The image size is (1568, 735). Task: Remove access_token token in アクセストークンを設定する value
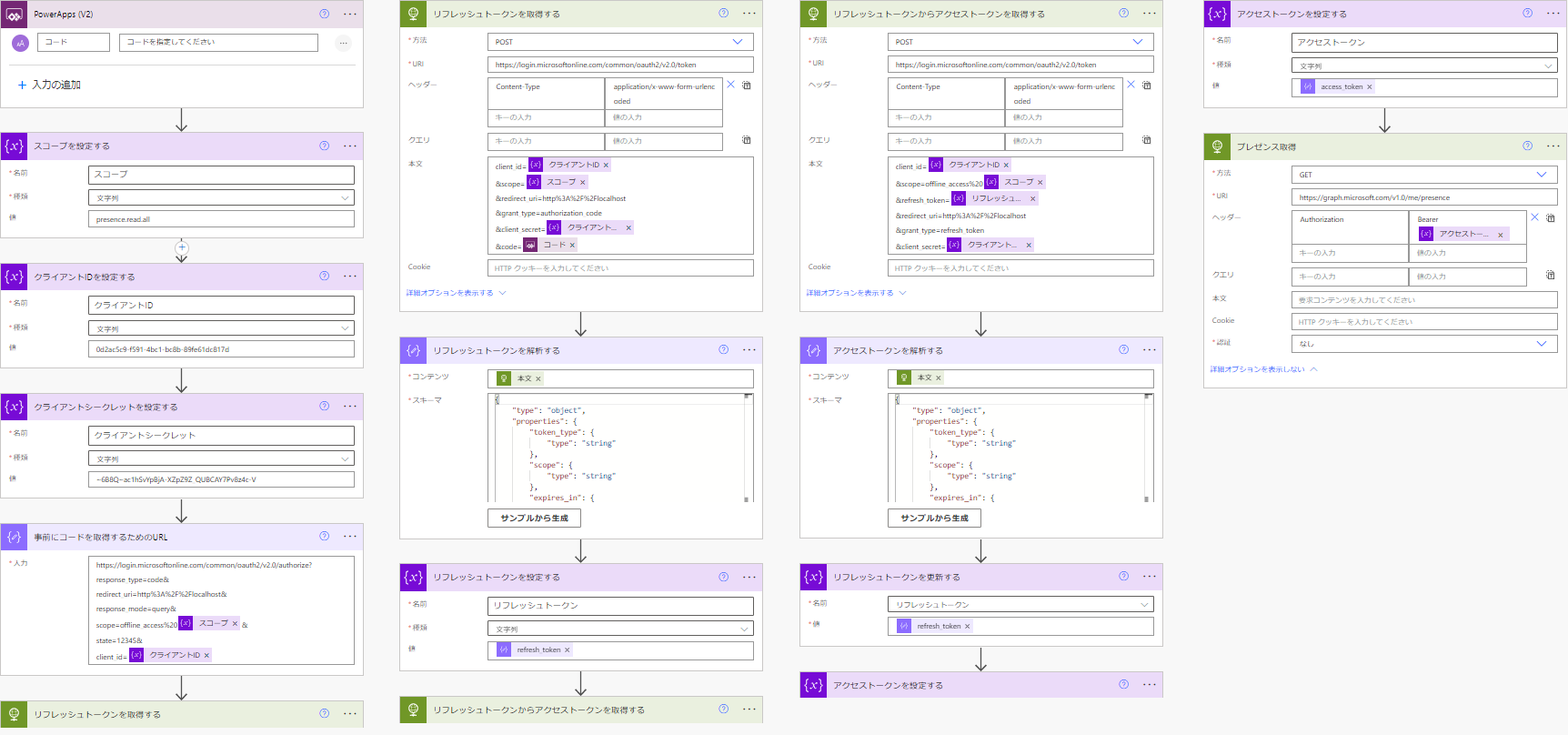click(1369, 87)
